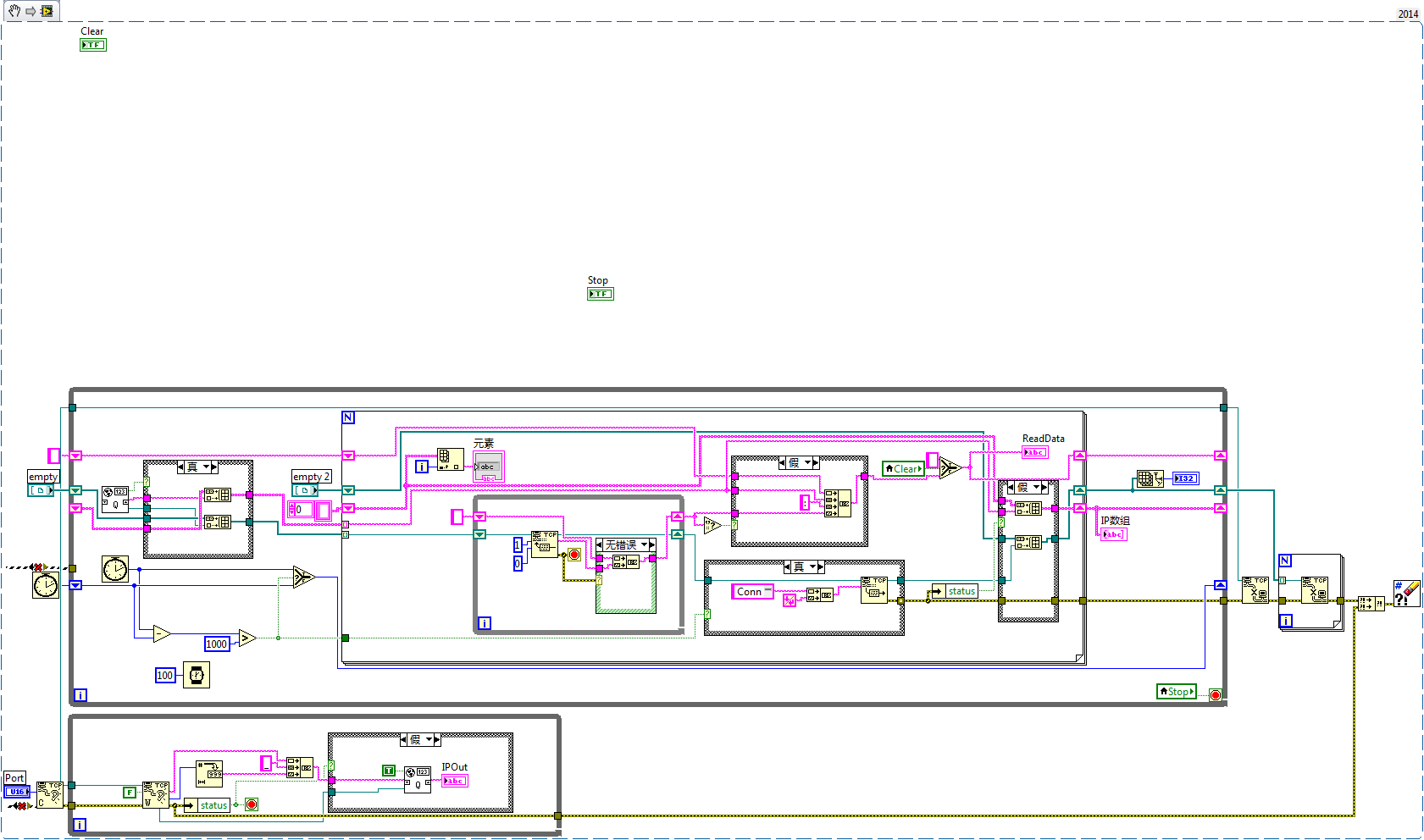Click the Retain Wire Values toolbar icon
This screenshot has width=1424, height=840.
(x=47, y=11)
